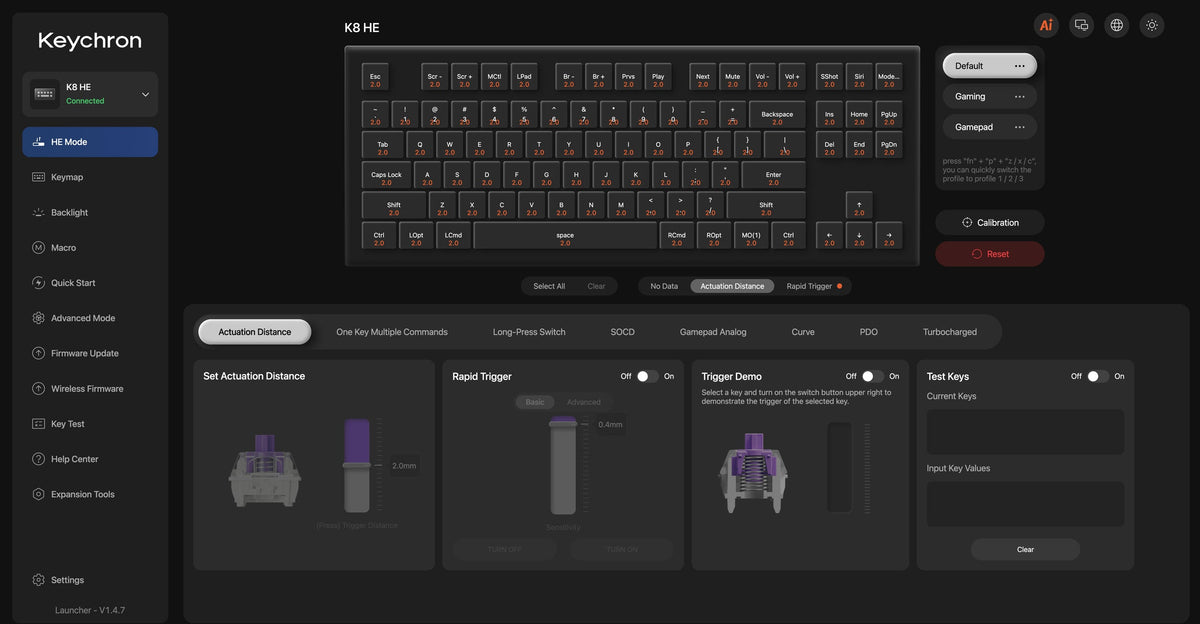Select the Gamepad profile
1200x624 pixels.
pyautogui.click(x=989, y=127)
